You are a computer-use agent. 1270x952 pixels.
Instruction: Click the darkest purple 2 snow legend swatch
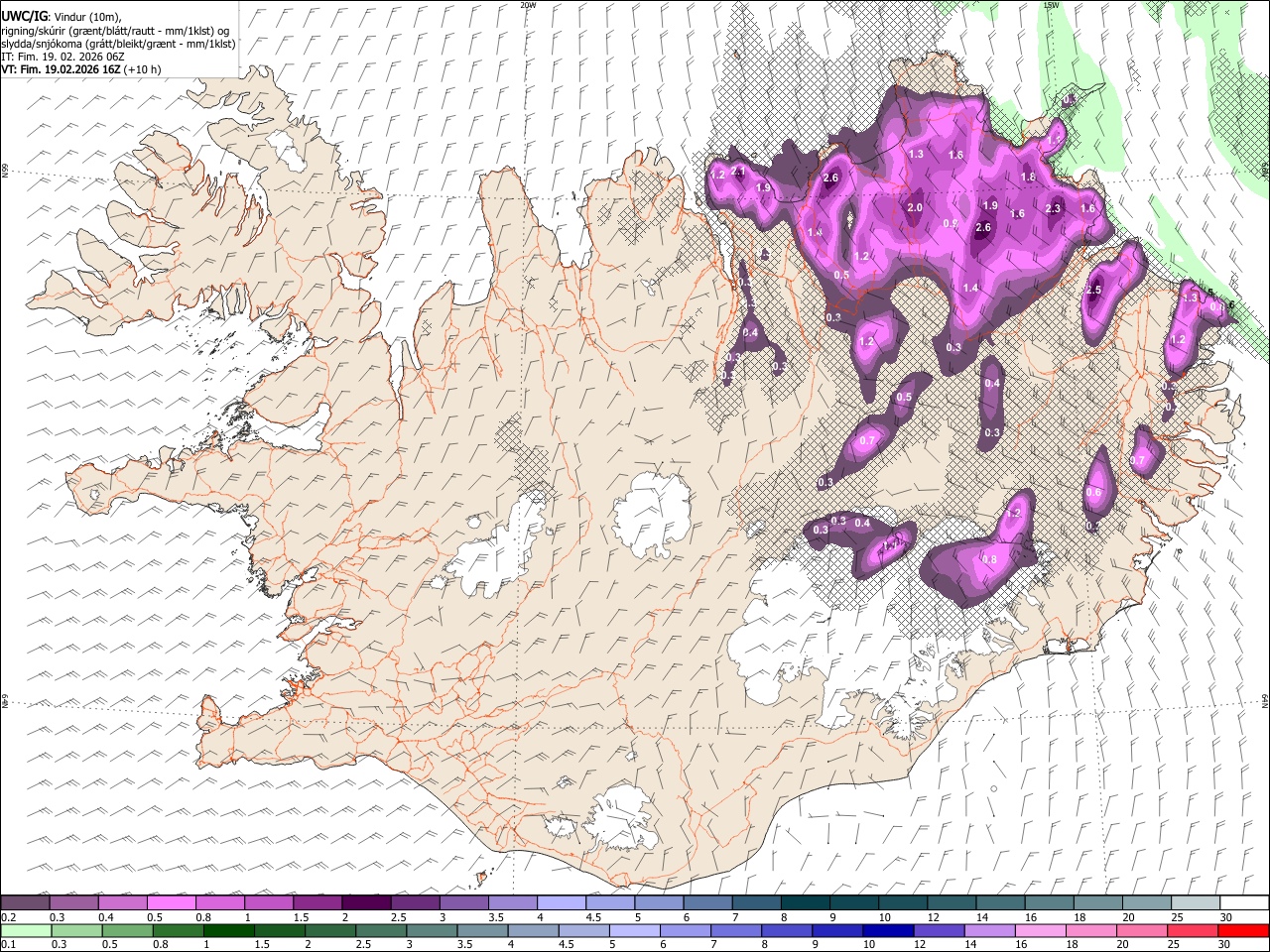click(x=366, y=903)
